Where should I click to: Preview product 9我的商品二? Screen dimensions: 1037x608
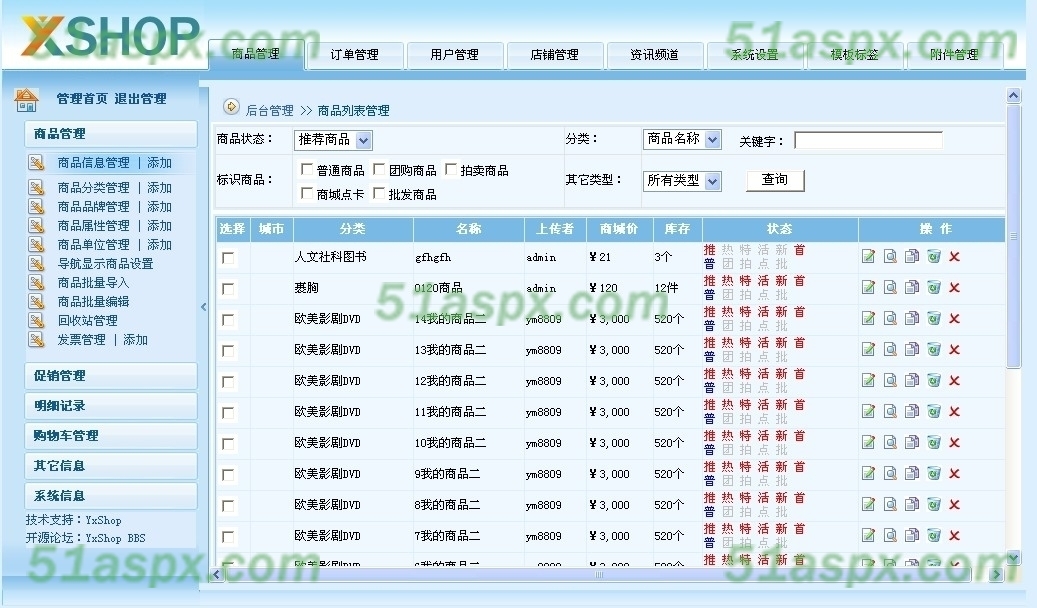pos(890,474)
